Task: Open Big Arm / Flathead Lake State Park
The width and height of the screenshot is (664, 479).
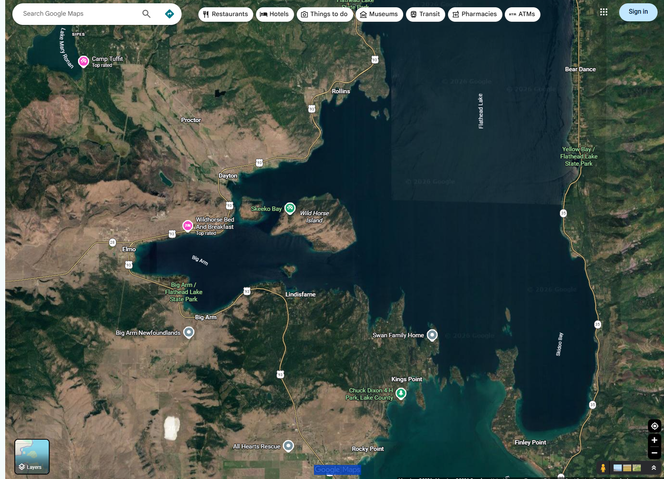Action: coord(183,292)
